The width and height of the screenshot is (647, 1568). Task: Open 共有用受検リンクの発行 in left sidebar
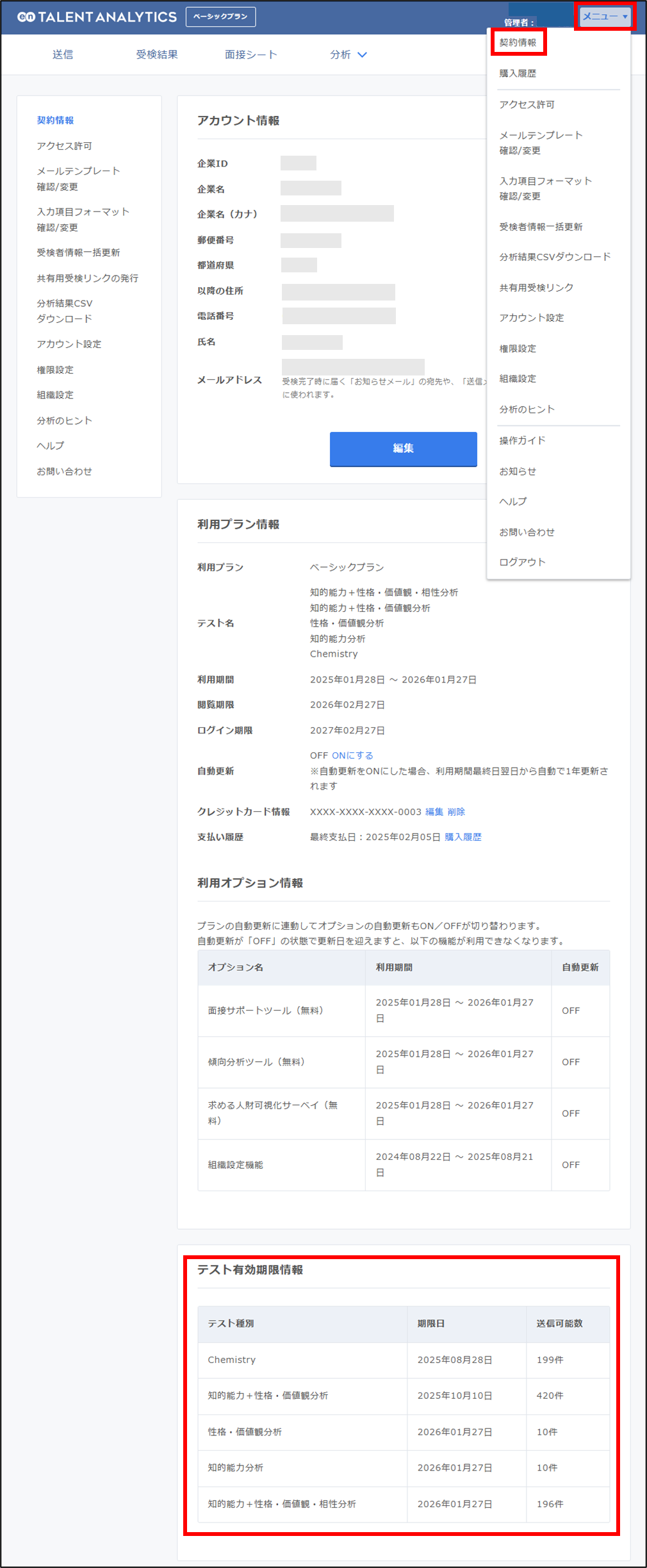tap(87, 278)
